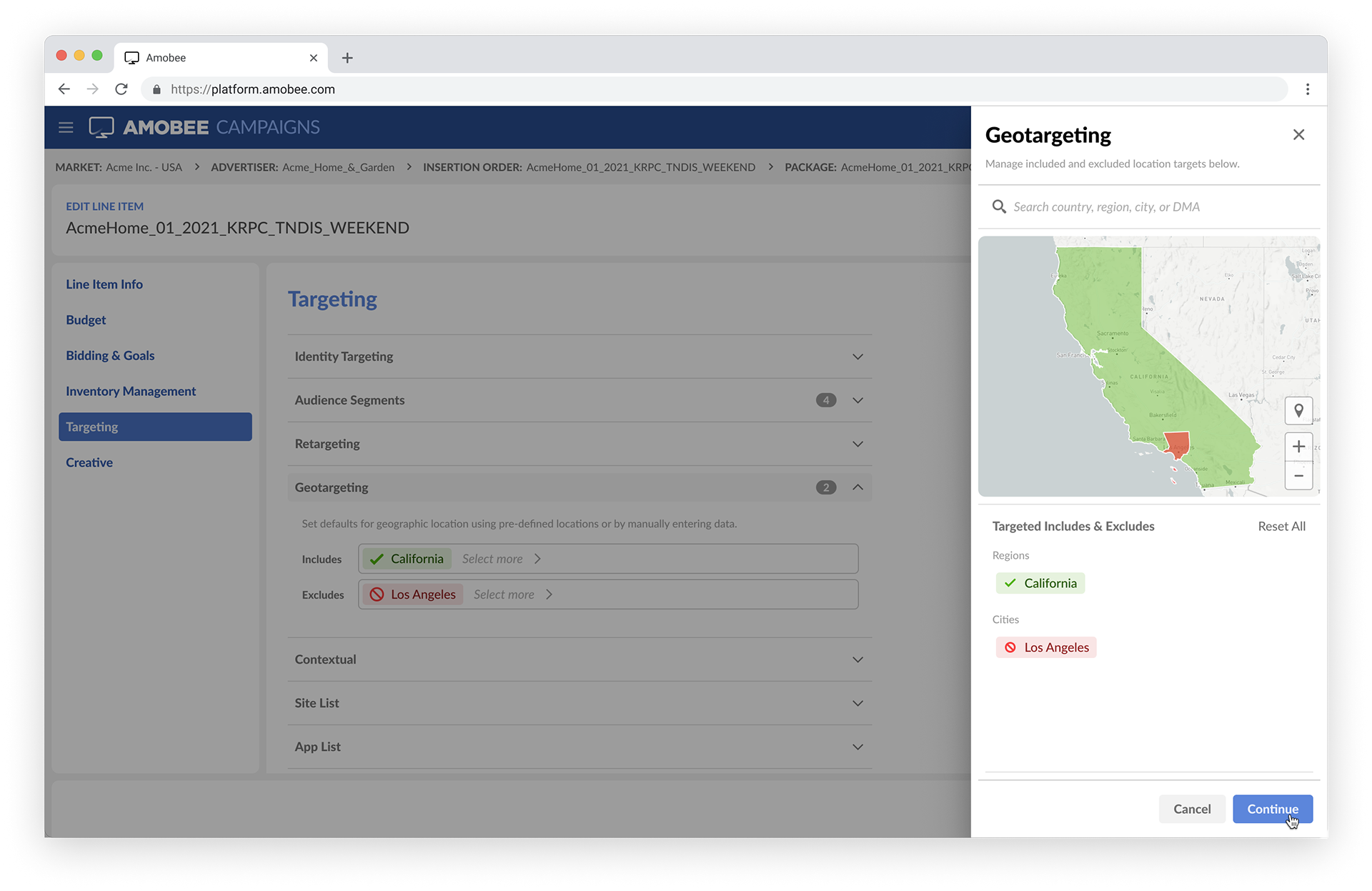Click the Cancel button
The width and height of the screenshot is (1372, 891).
pos(1192,809)
